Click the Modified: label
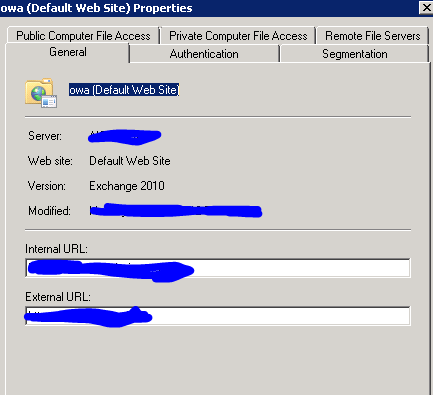433x395 pixels. tap(49, 211)
